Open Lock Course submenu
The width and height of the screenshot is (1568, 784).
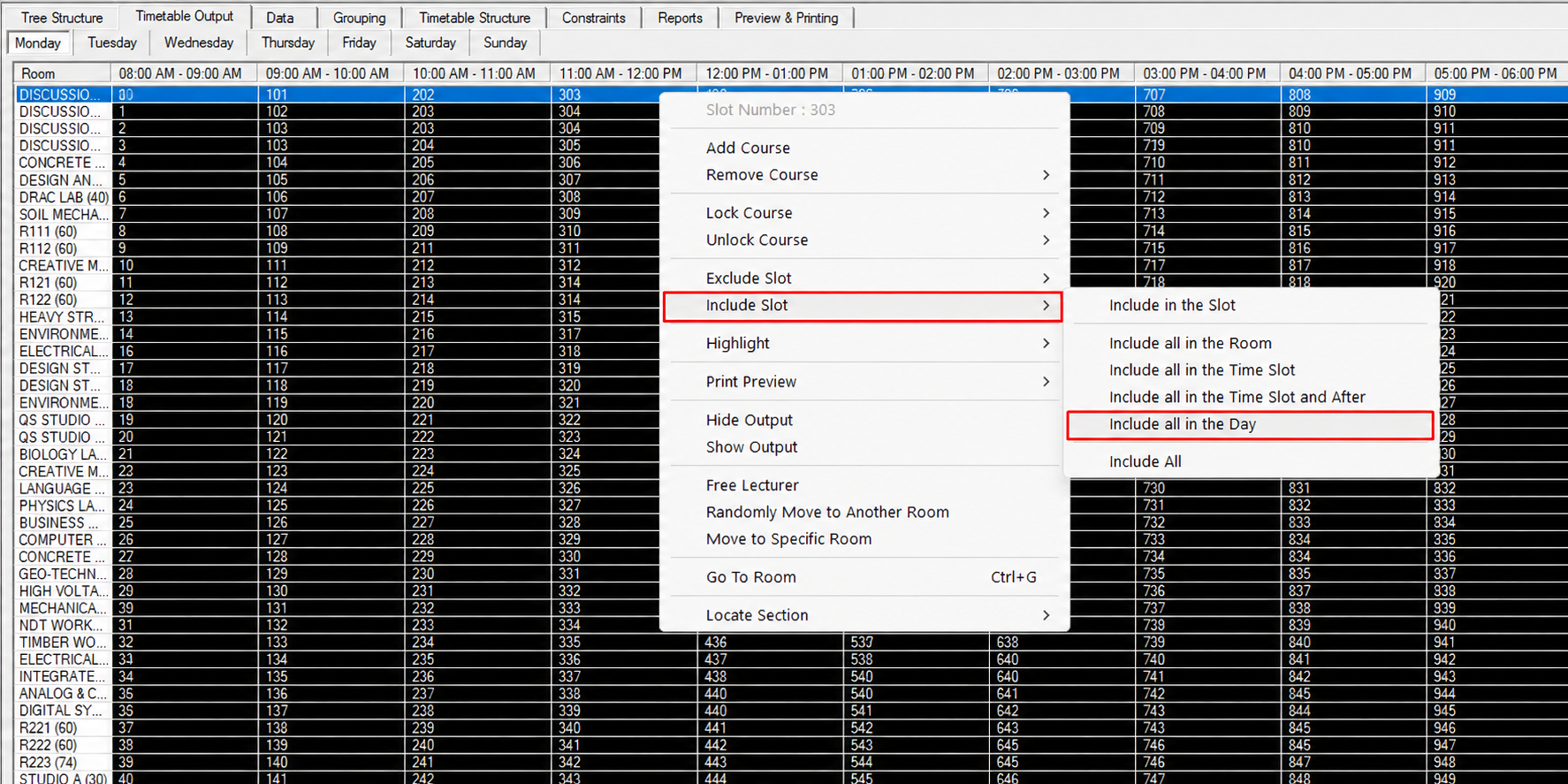[864, 213]
